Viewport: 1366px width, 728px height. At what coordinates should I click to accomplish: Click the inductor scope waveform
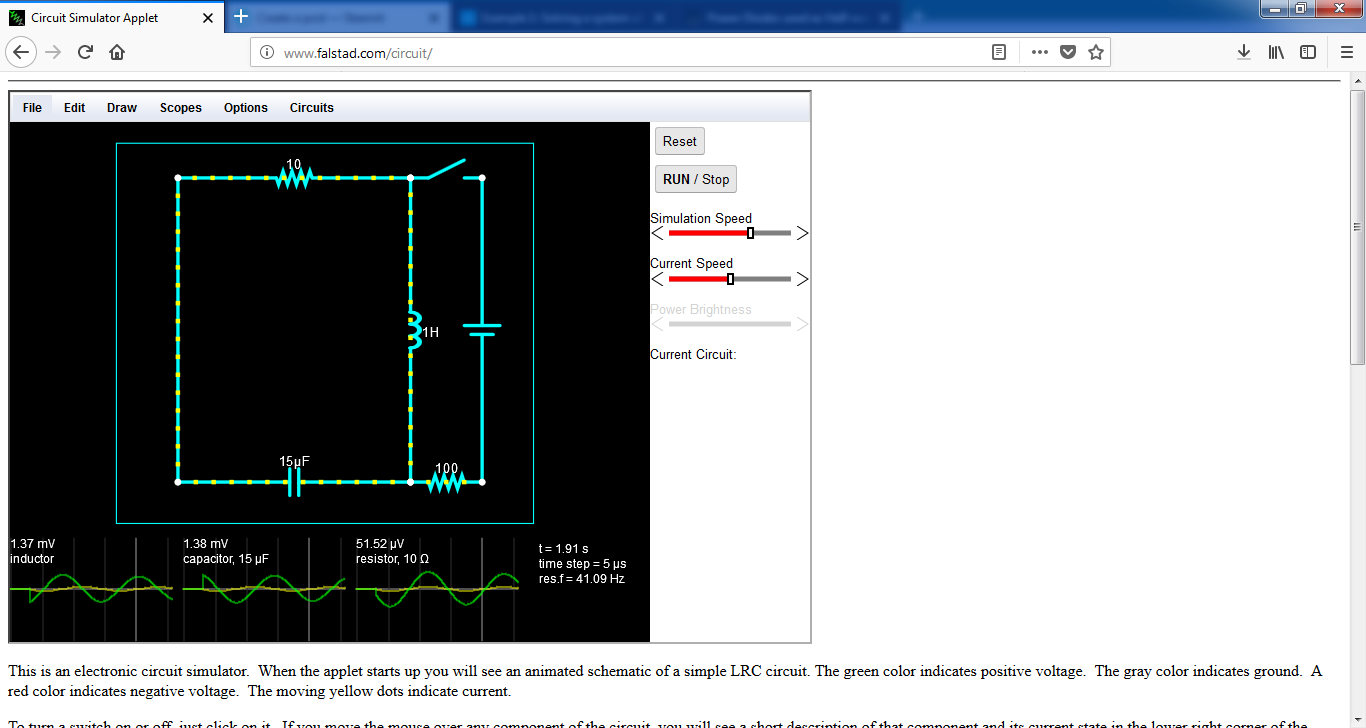tap(91, 588)
